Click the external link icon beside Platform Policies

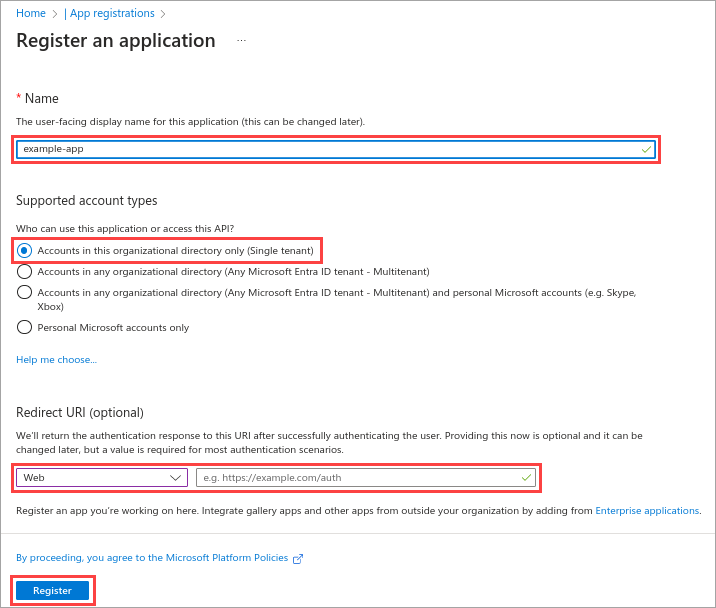point(298,559)
